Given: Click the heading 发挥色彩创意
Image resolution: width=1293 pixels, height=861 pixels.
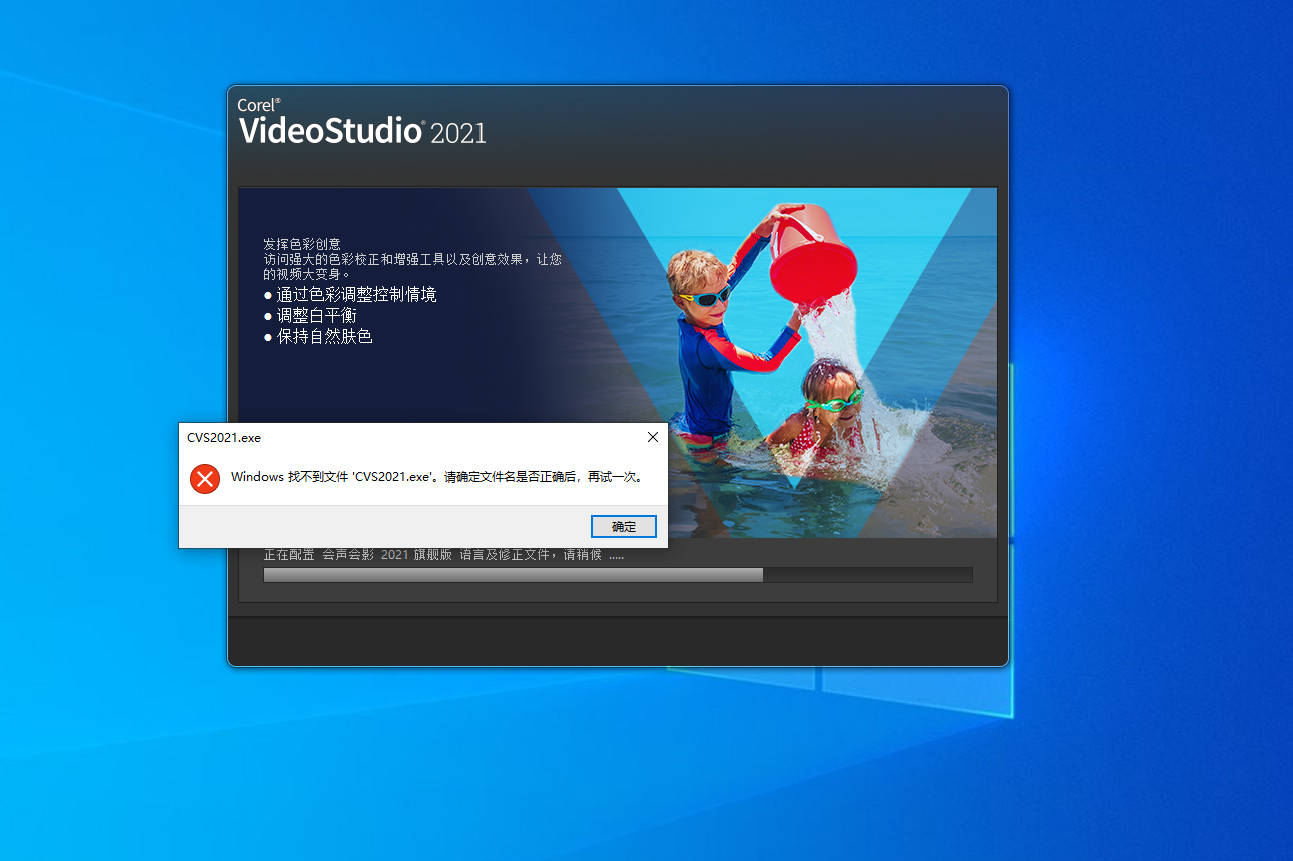Looking at the screenshot, I should pyautogui.click(x=302, y=244).
